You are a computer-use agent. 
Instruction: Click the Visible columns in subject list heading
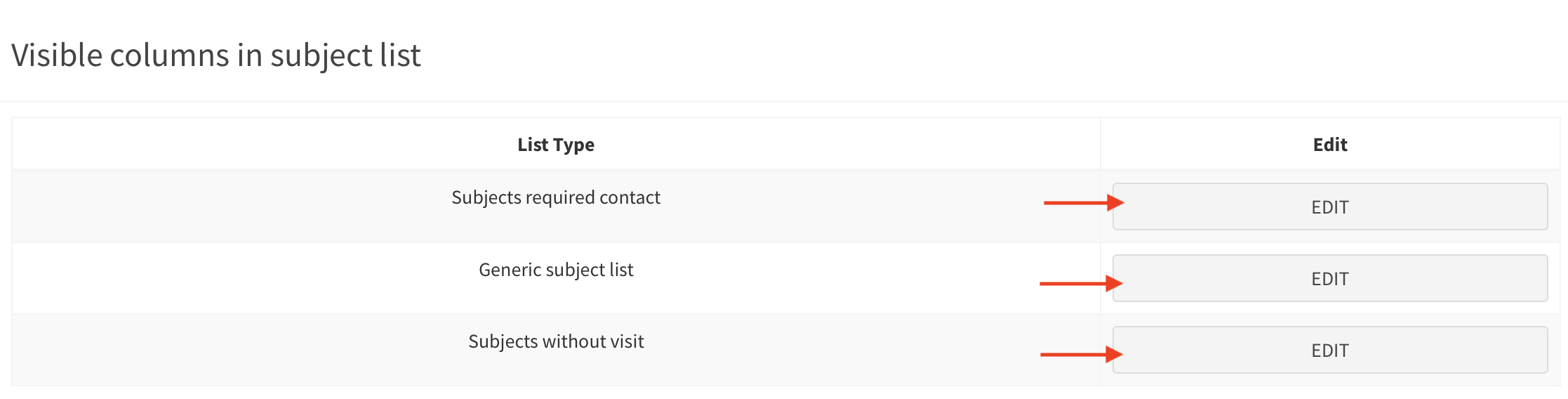pyautogui.click(x=215, y=55)
